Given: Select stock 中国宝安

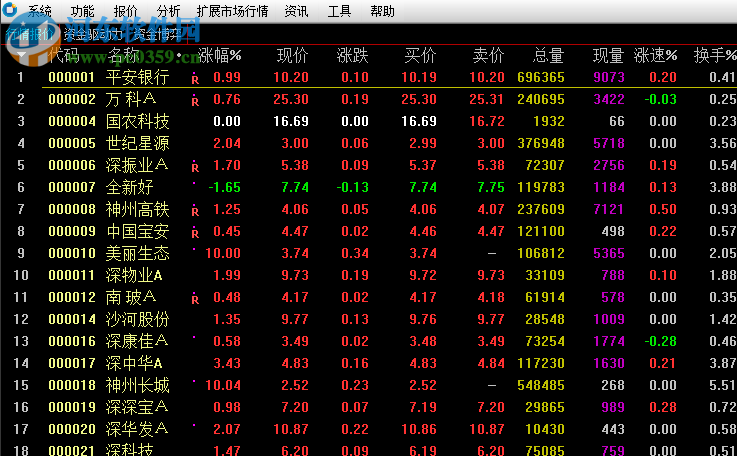Looking at the screenshot, I should point(137,231).
